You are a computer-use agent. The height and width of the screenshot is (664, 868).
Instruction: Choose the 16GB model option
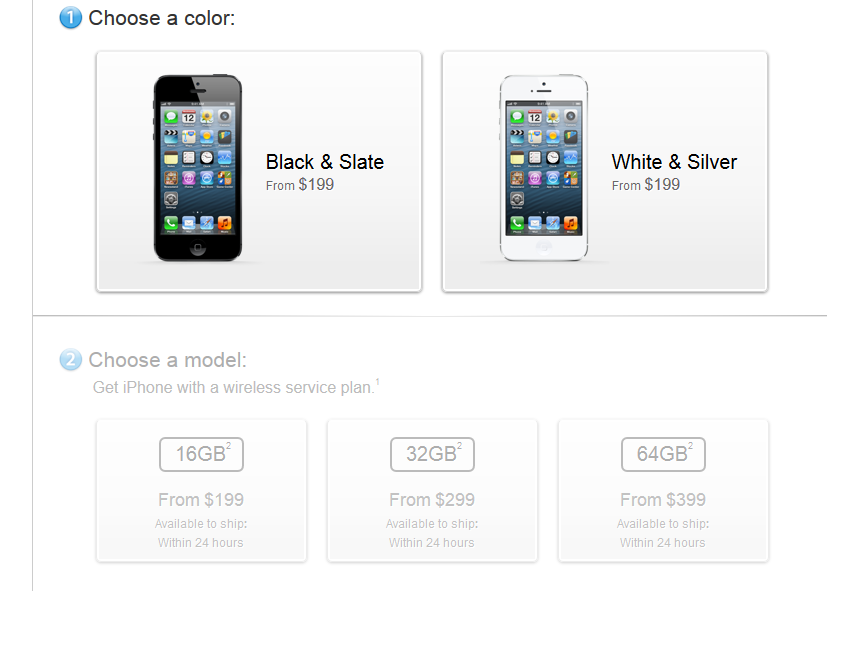(202, 491)
